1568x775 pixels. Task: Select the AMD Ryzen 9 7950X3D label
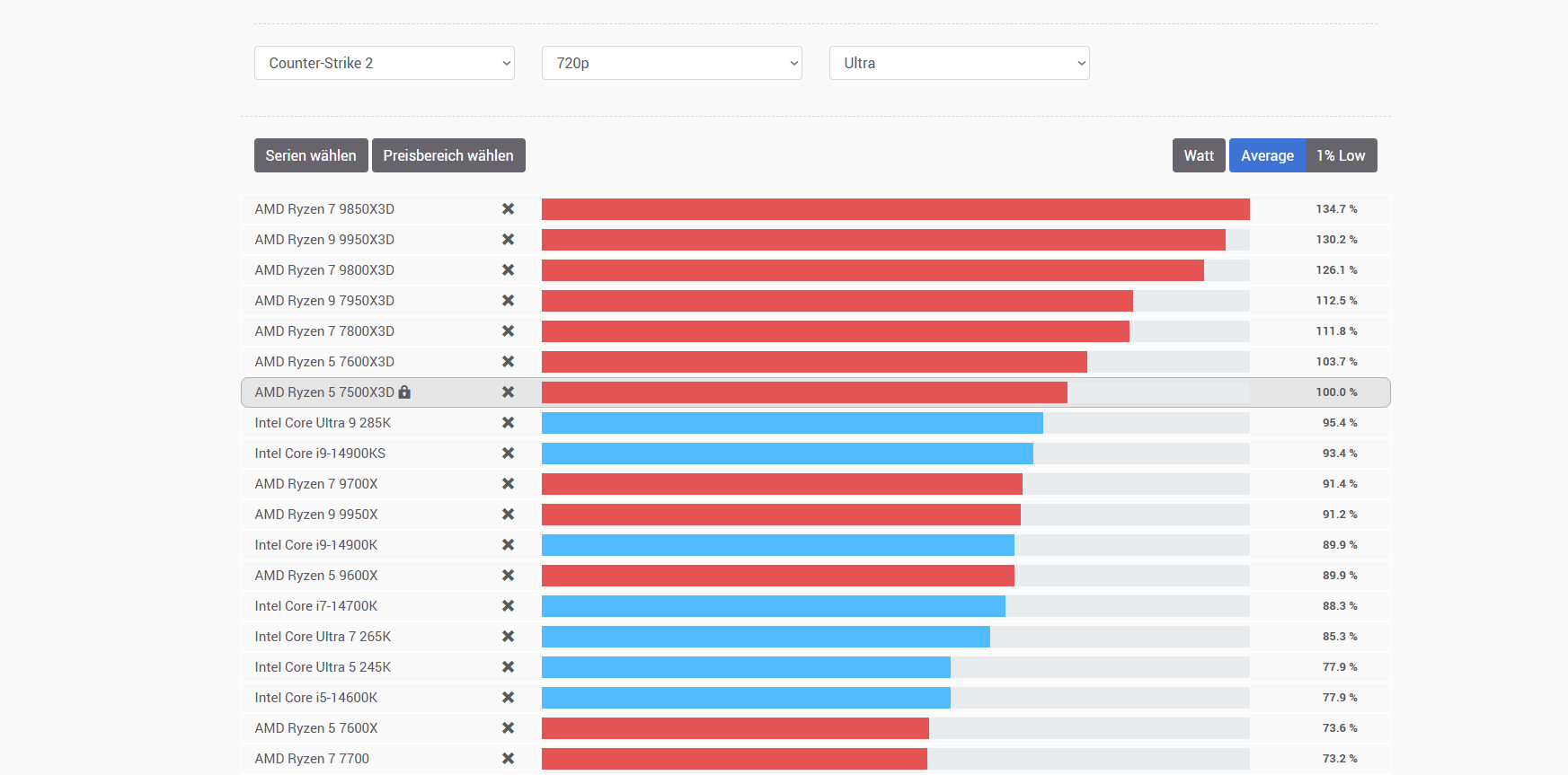[x=324, y=301]
